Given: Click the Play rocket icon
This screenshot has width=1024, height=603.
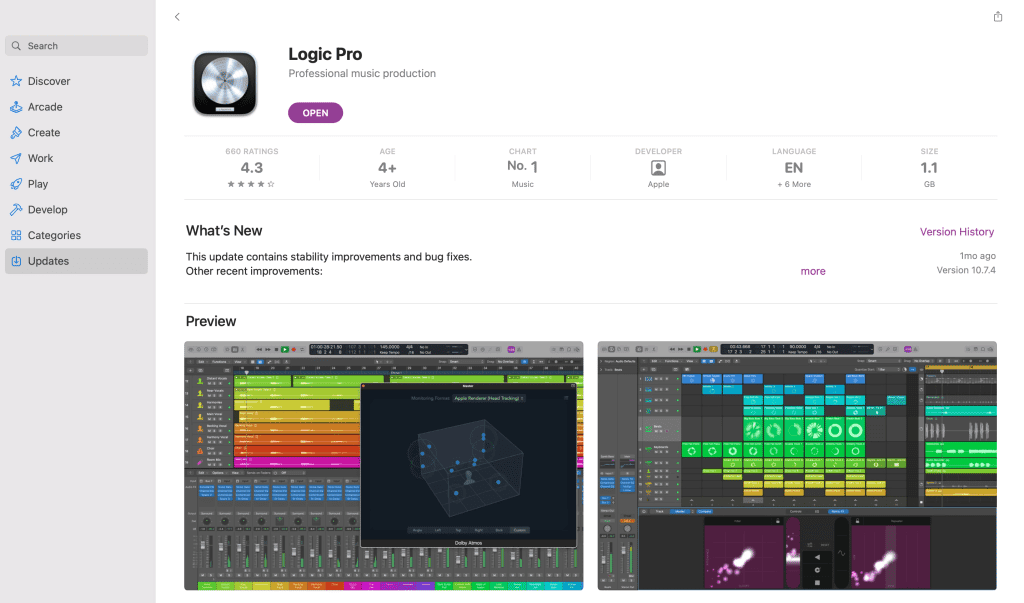Looking at the screenshot, I should pos(16,184).
